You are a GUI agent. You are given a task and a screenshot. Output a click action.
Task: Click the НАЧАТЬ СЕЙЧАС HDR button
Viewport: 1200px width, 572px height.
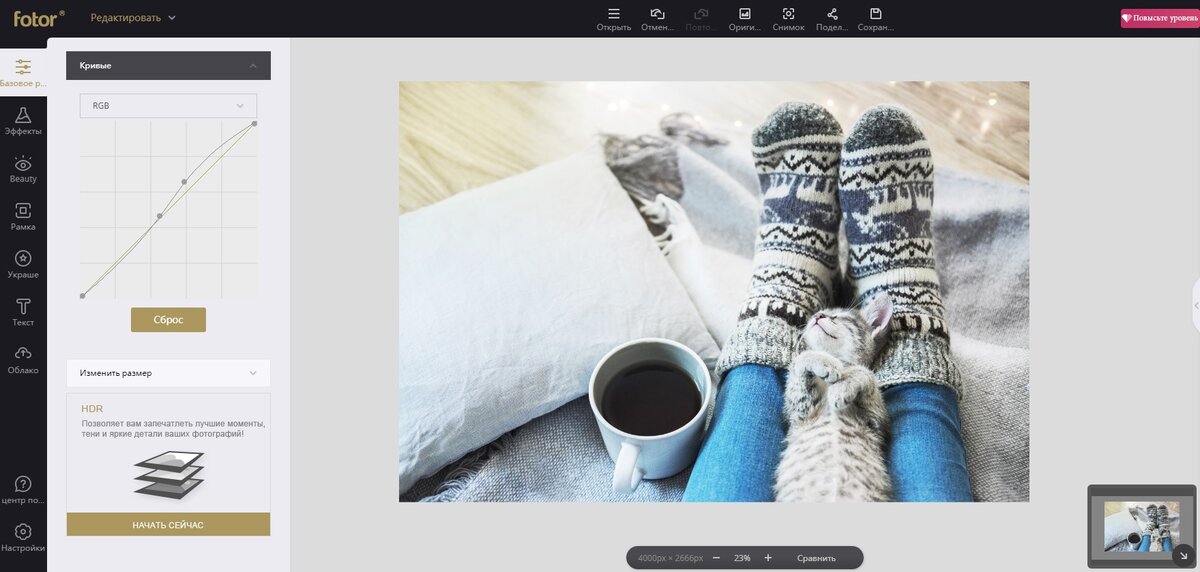pyautogui.click(x=168, y=525)
